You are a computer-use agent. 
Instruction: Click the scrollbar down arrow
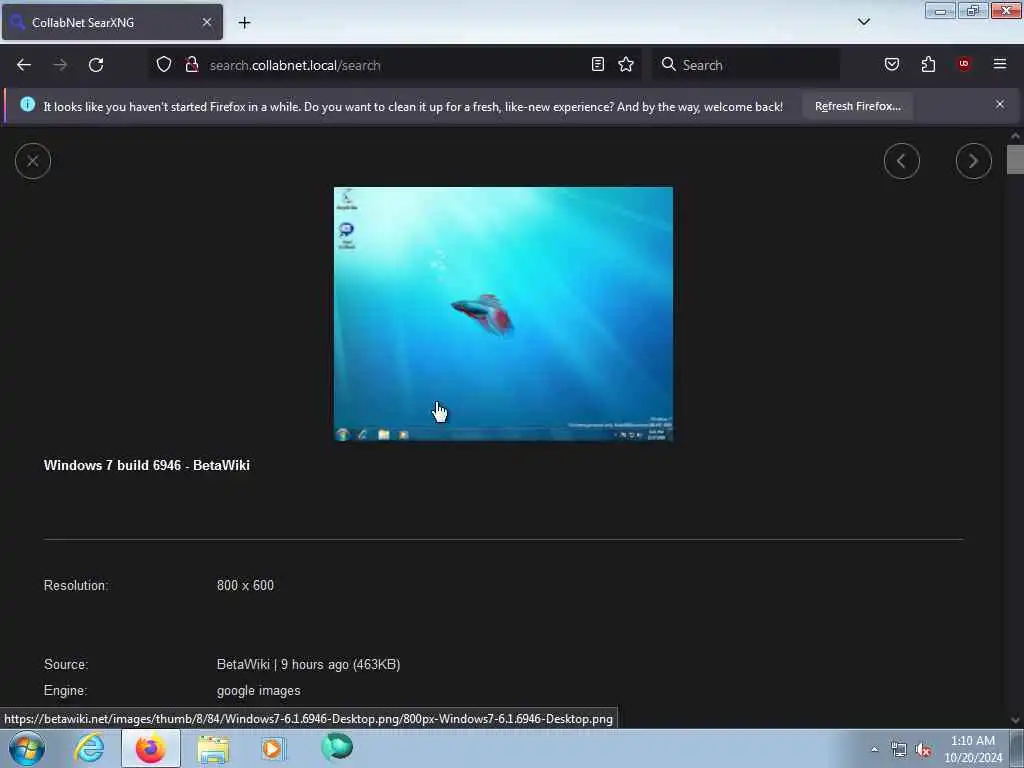(1015, 720)
